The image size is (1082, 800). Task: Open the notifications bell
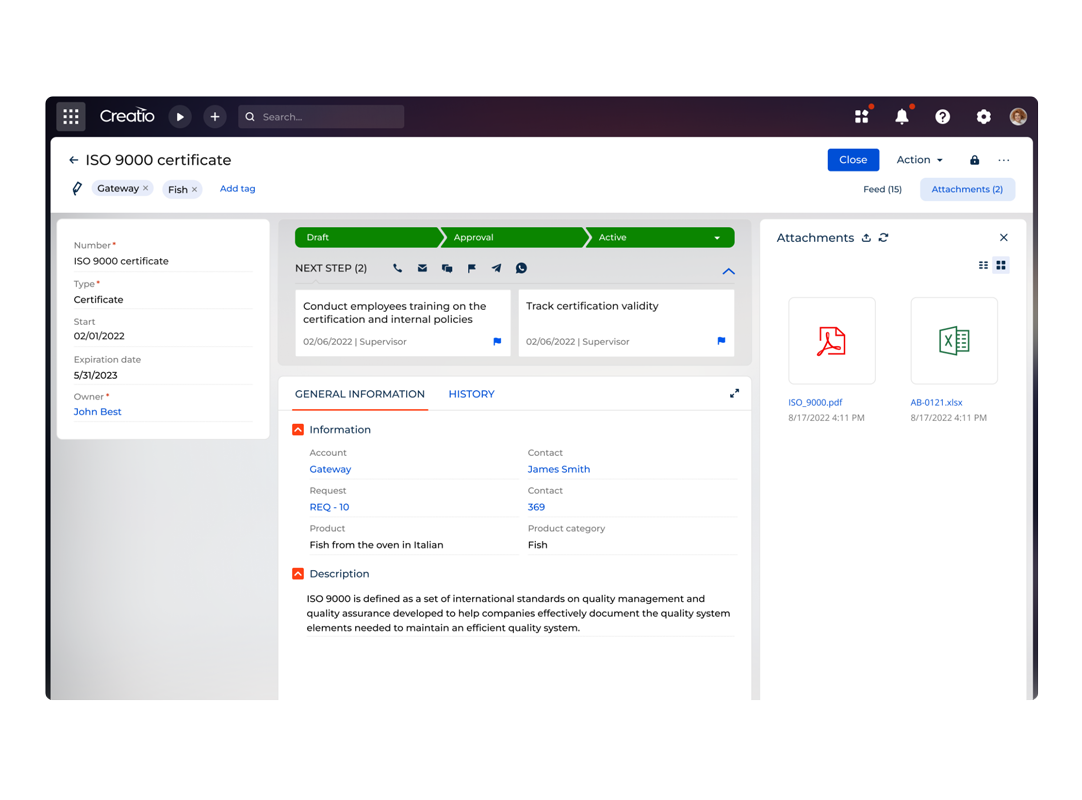(x=902, y=117)
